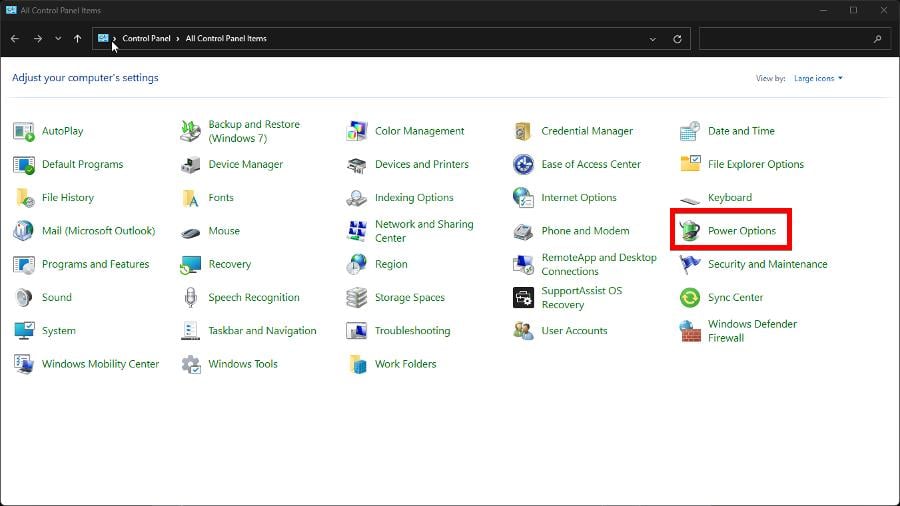Click the Keyboard icon

690,200
